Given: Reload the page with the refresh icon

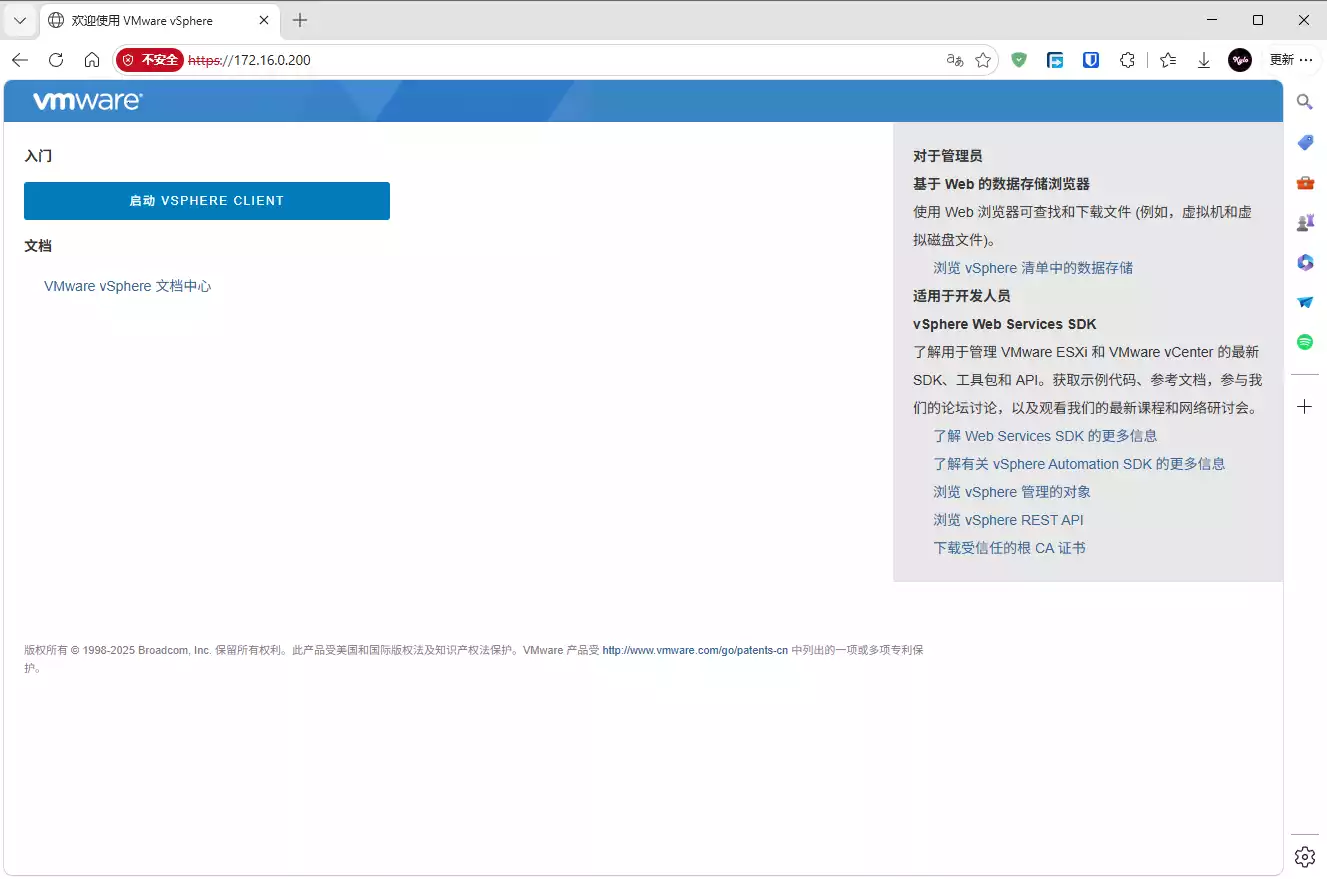Looking at the screenshot, I should [x=56, y=60].
